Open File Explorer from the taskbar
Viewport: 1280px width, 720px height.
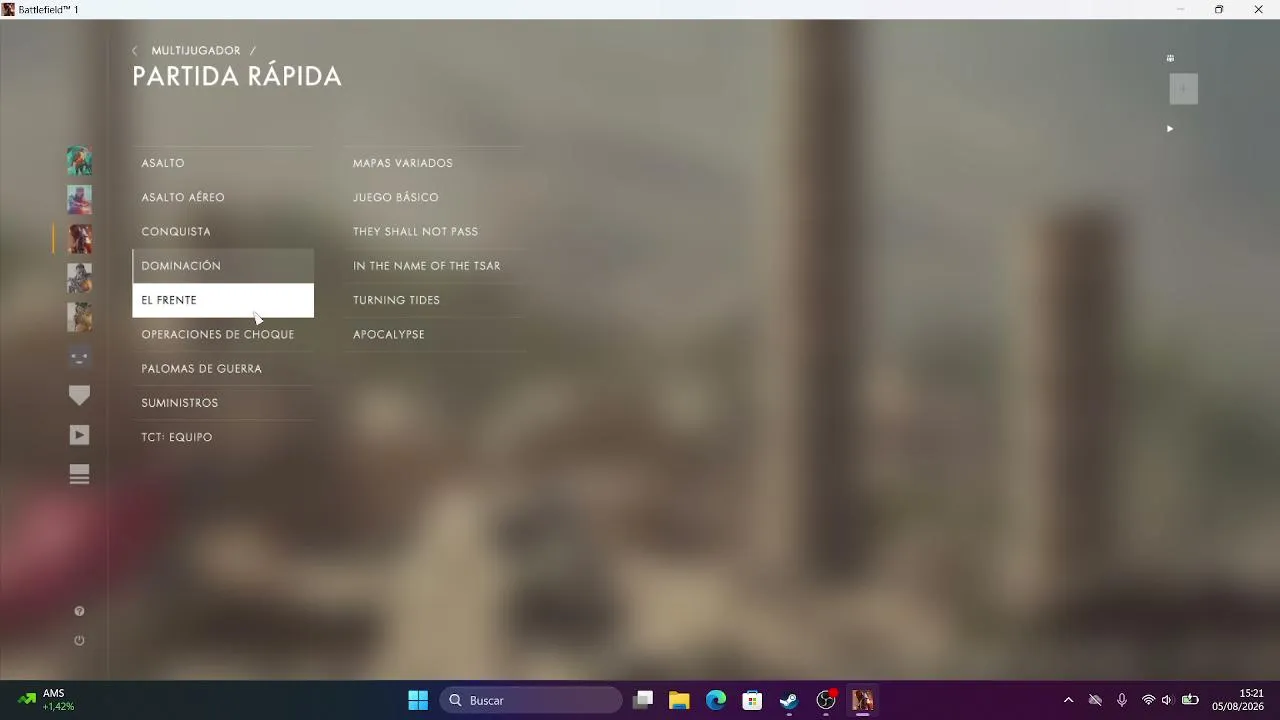point(679,700)
